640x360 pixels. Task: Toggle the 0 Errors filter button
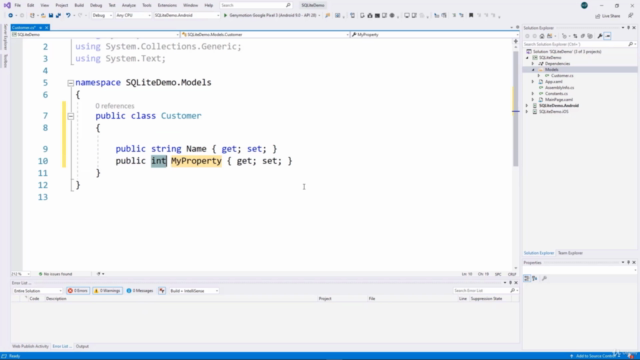pos(78,291)
